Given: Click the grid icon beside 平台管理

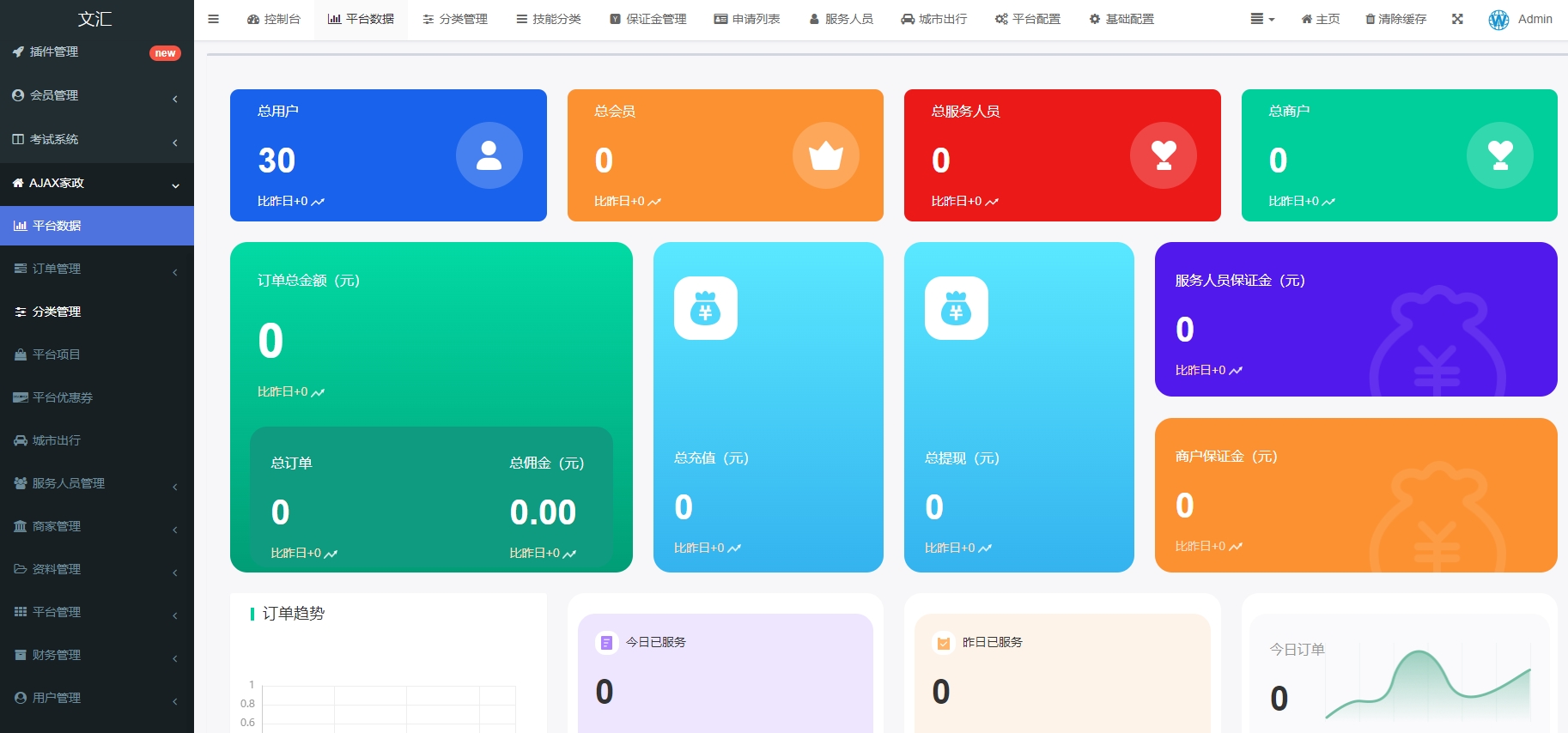Looking at the screenshot, I should click(x=21, y=612).
